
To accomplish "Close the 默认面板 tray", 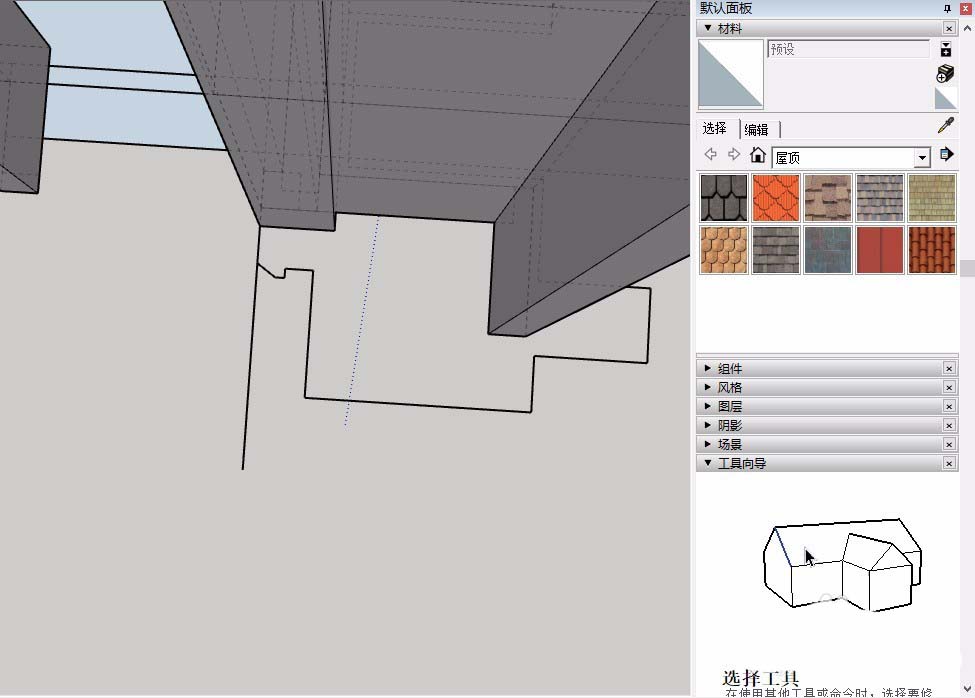I will [966, 8].
